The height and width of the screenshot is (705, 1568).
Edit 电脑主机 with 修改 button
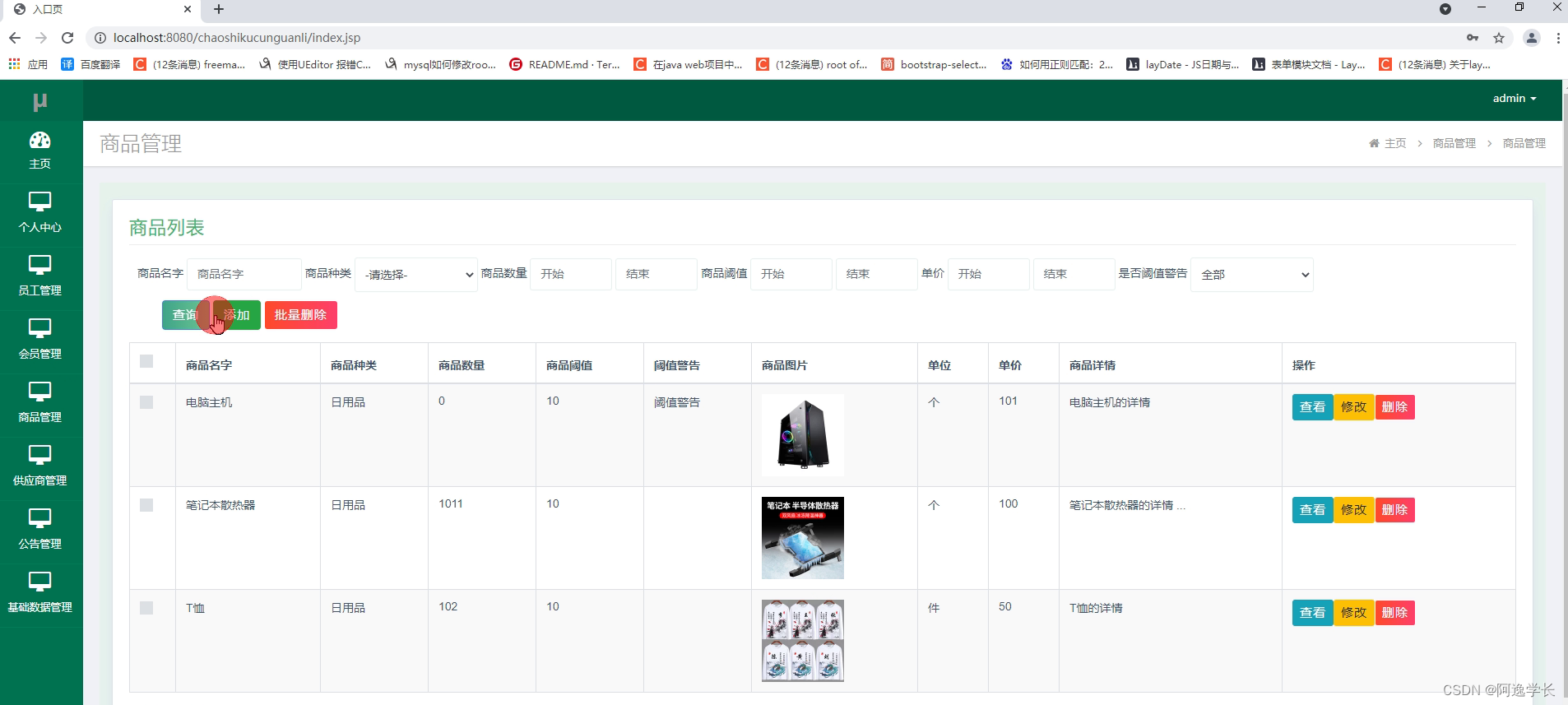[x=1353, y=407]
